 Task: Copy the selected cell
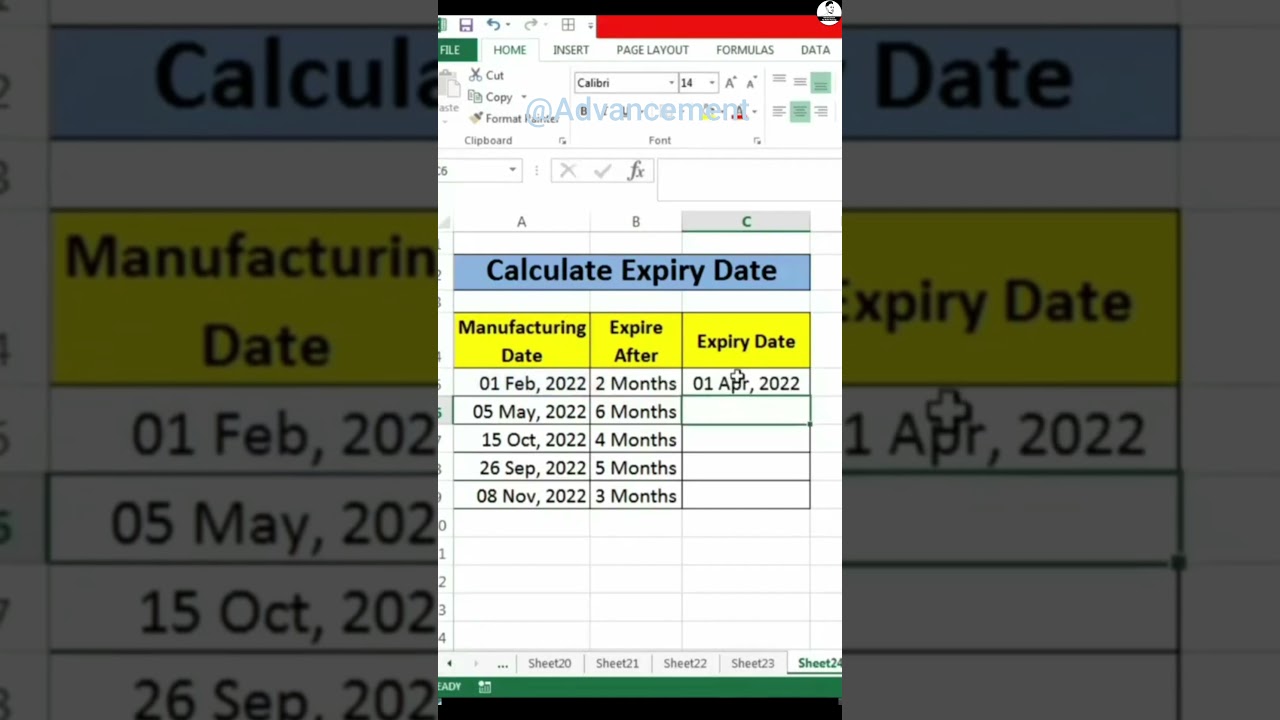pyautogui.click(x=491, y=97)
